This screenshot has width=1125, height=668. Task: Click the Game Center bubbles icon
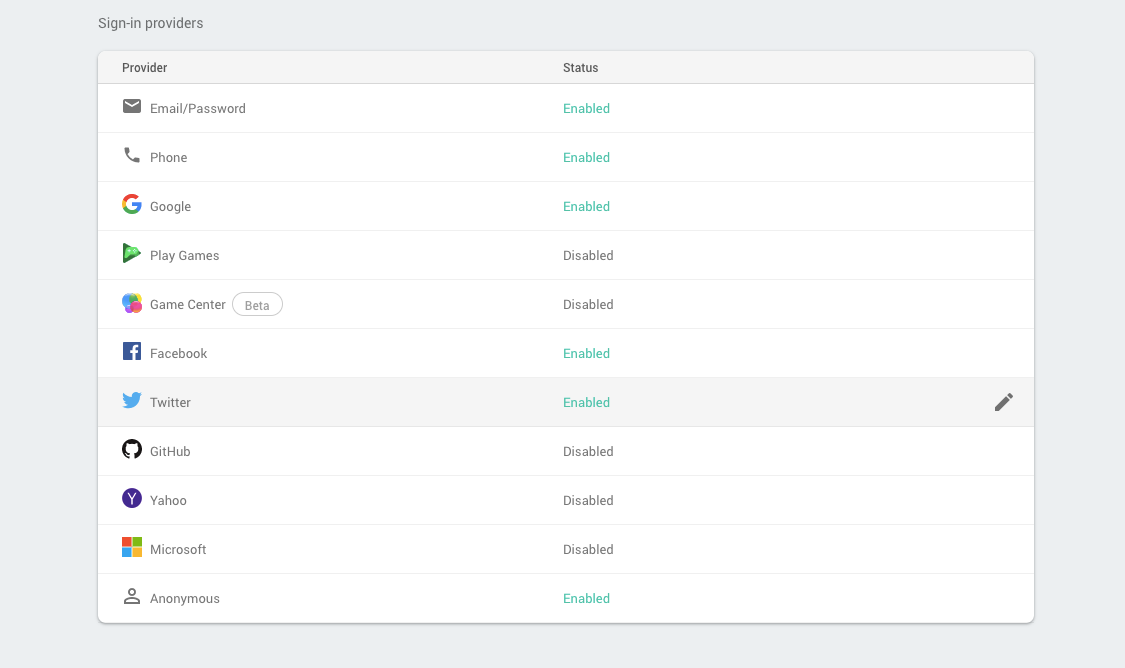(x=131, y=303)
